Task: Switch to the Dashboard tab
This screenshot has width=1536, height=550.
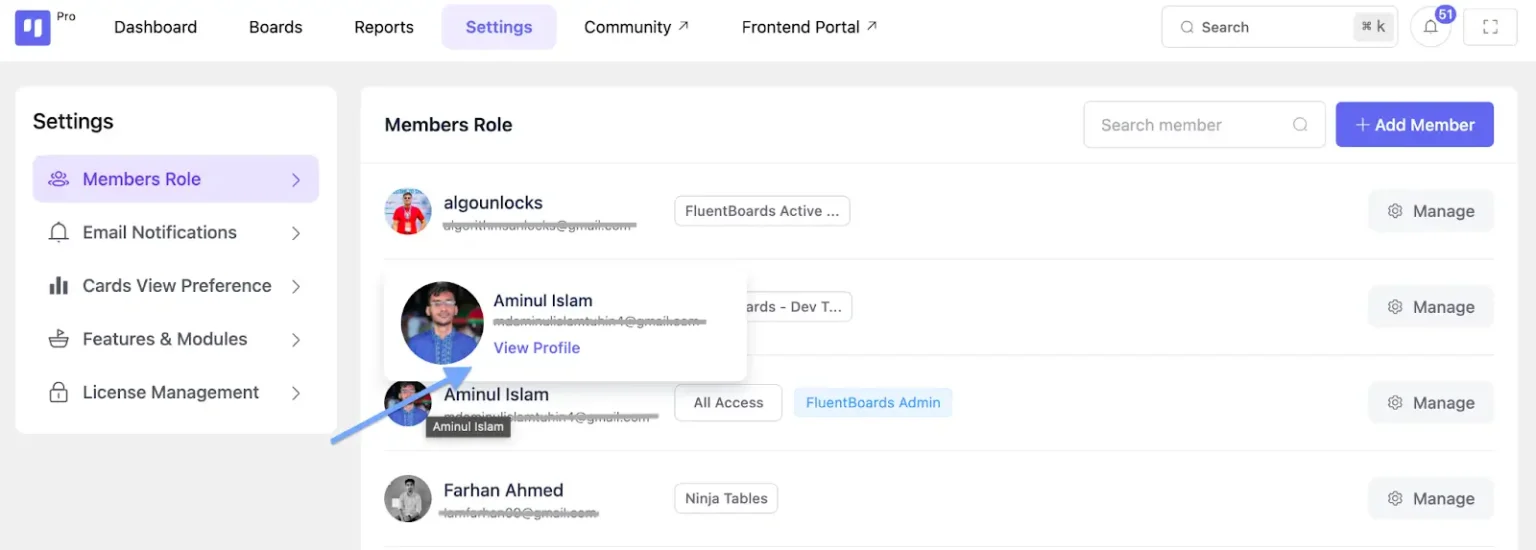Action: coord(155,27)
